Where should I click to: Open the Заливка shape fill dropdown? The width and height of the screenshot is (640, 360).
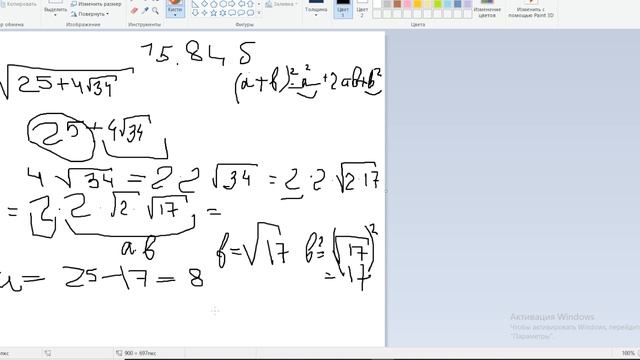tap(282, 4)
